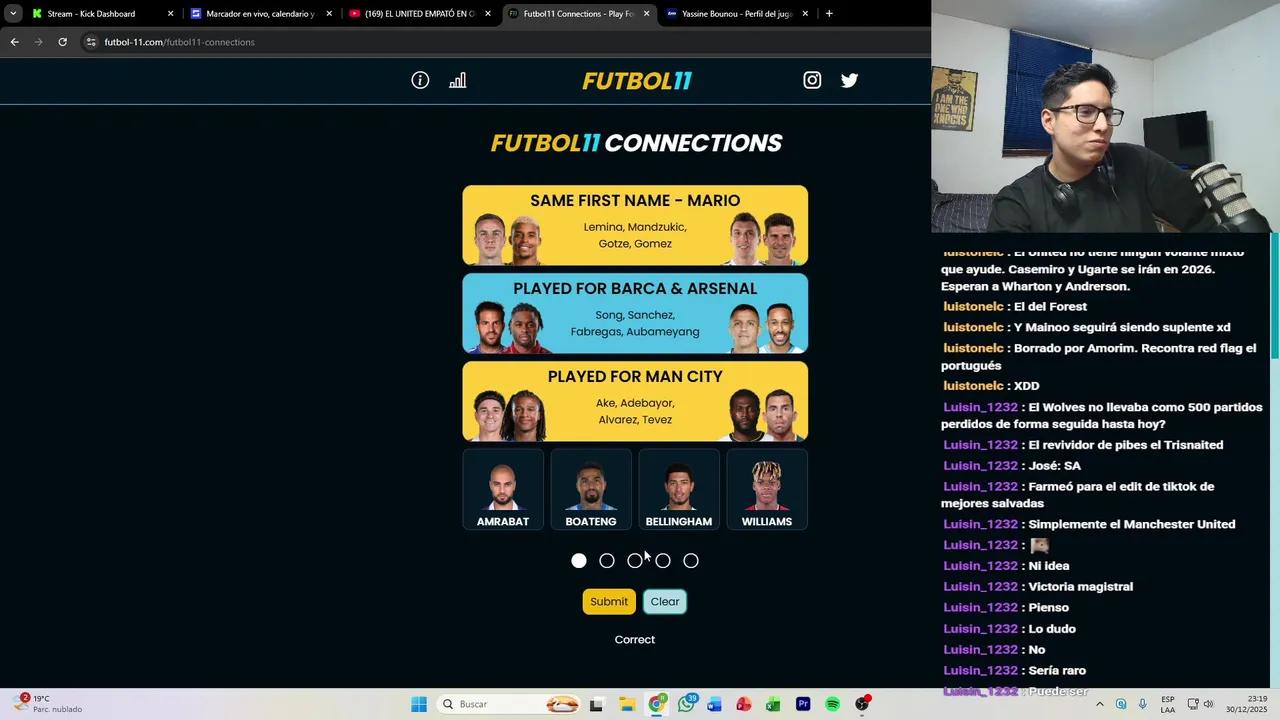1280x720 pixels.
Task: Click the Played for Barca & Arsenal group
Action: pos(635,313)
